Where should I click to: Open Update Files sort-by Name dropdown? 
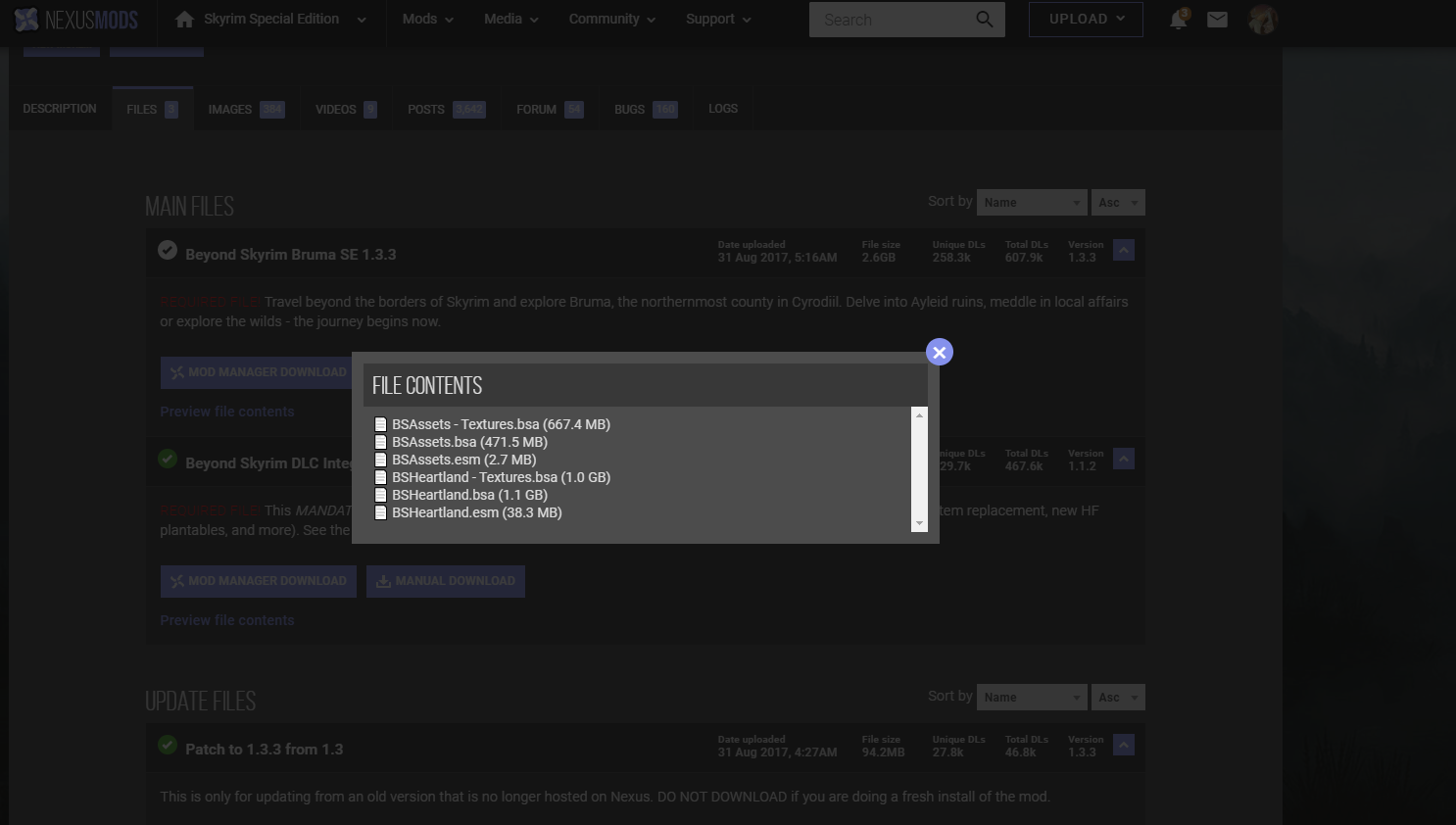coord(1032,698)
